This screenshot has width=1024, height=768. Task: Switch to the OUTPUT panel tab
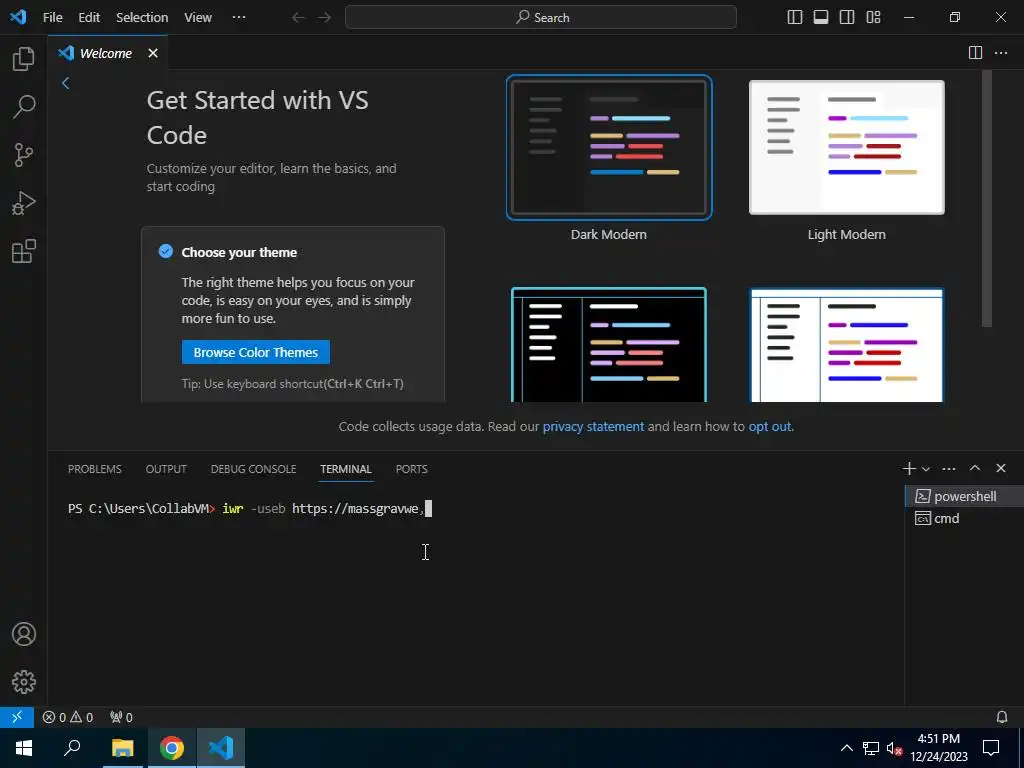pos(166,469)
